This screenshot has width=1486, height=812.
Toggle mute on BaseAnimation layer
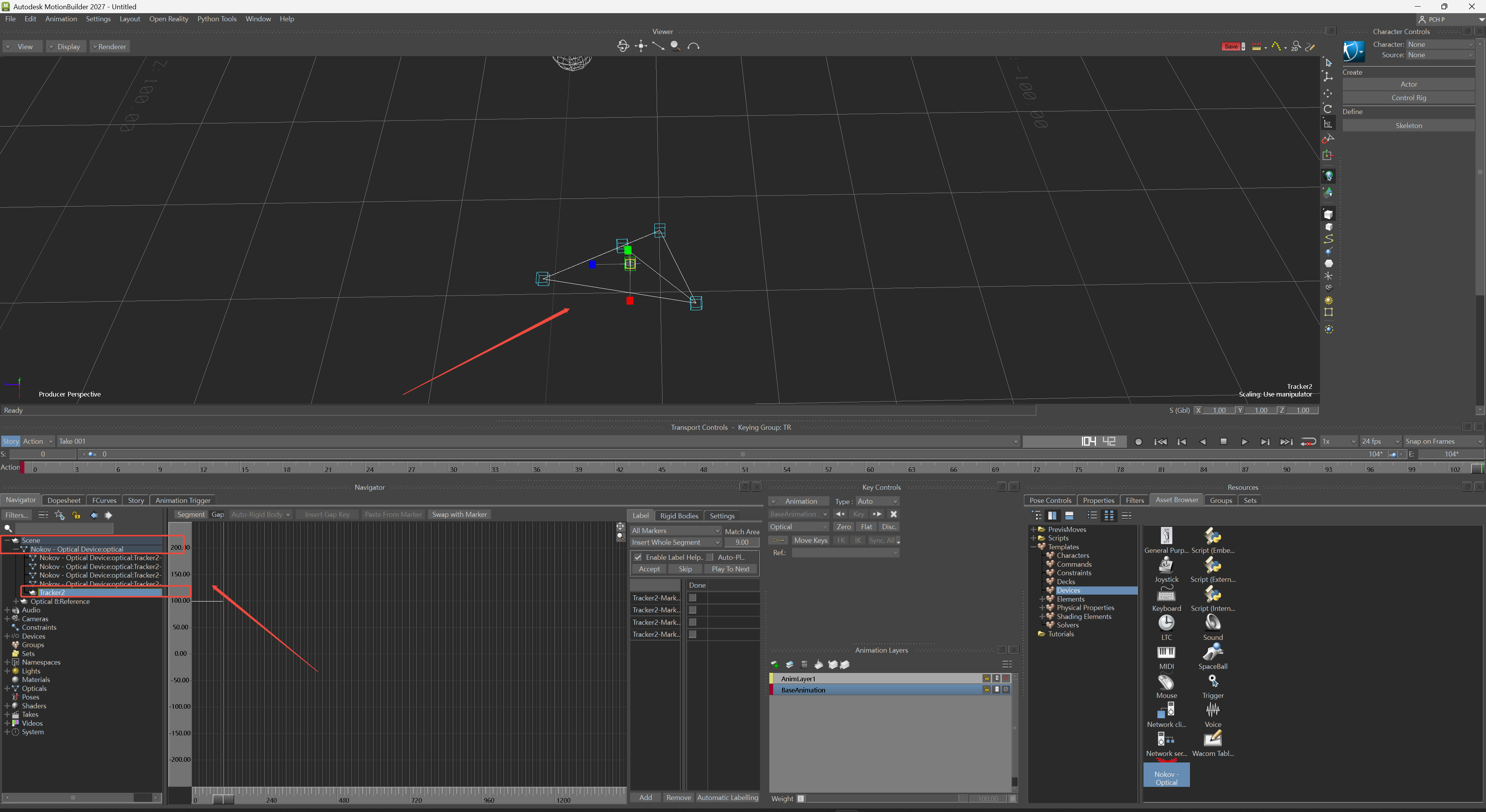1007,690
